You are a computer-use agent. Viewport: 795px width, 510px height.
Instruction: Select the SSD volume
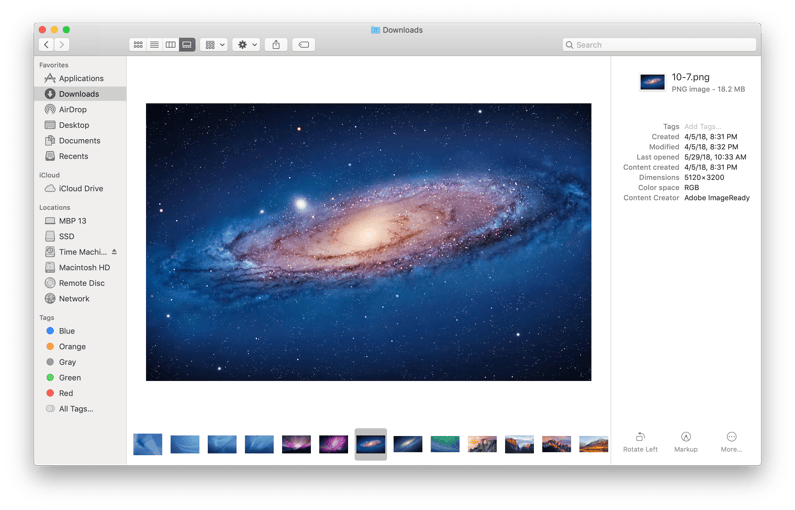[80, 236]
